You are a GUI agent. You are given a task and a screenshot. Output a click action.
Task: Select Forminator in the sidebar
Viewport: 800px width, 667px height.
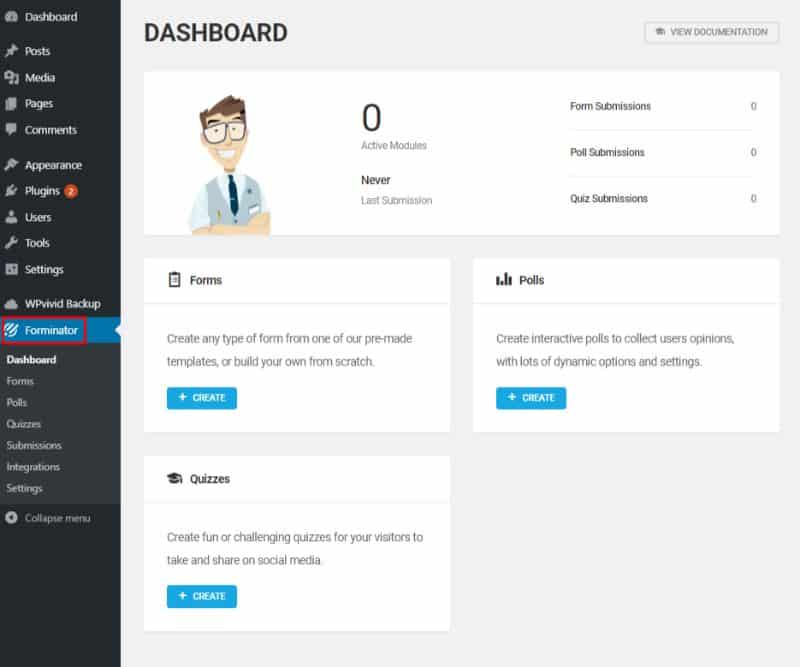pos(60,330)
